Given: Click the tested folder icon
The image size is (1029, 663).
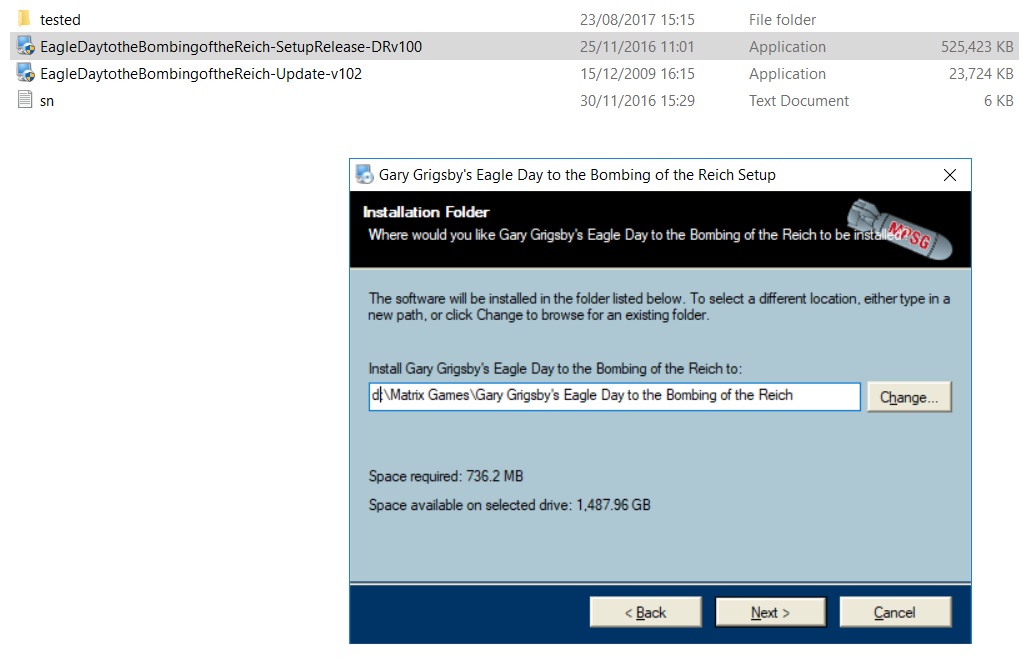Looking at the screenshot, I should coord(24,18).
